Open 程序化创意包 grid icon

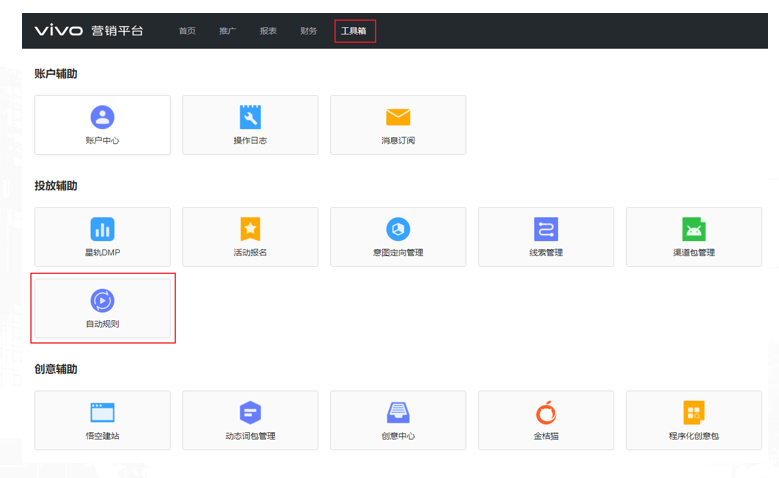[x=693, y=412]
